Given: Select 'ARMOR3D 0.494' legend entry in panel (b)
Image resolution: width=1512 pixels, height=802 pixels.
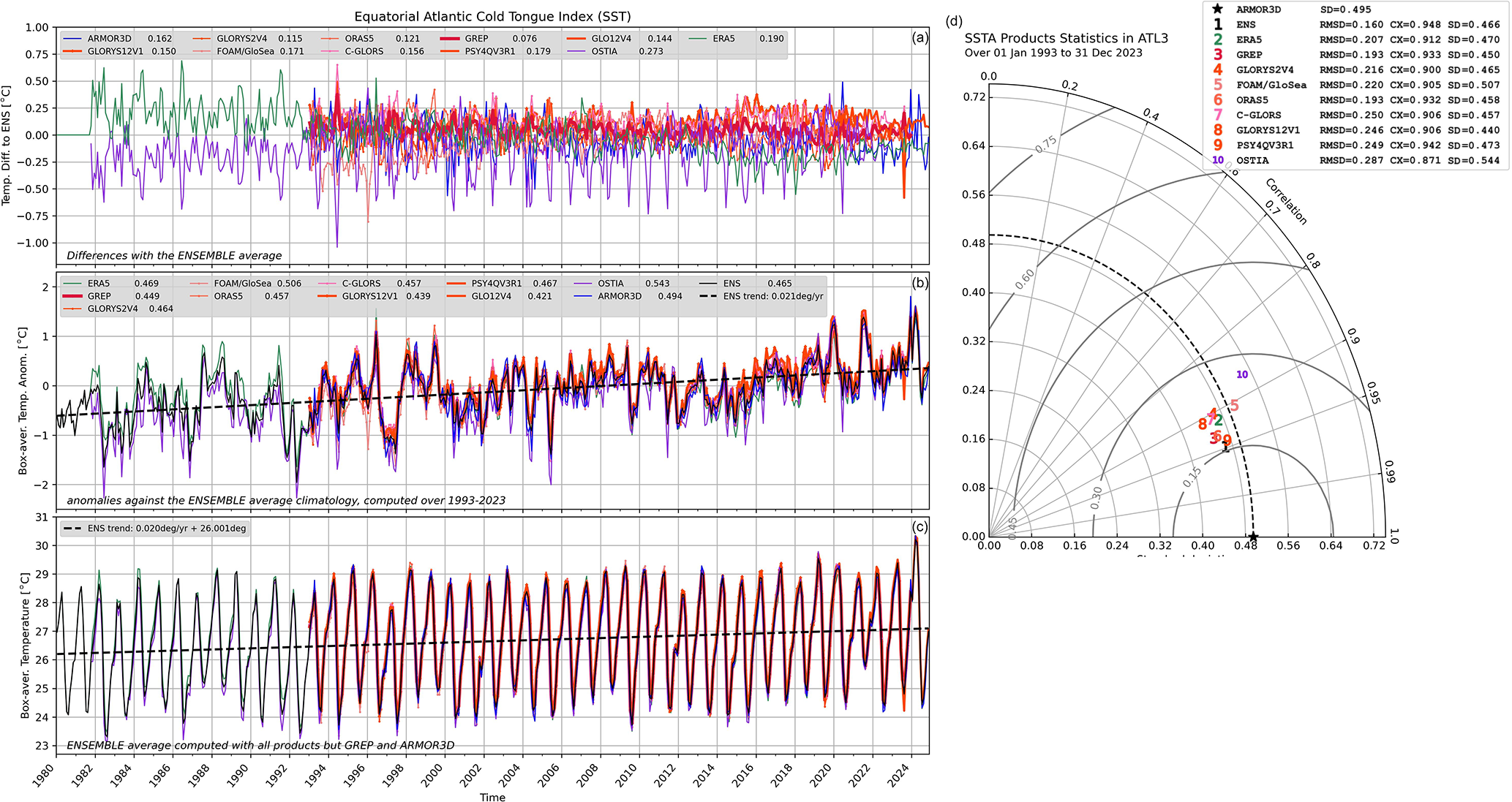Looking at the screenshot, I should [x=628, y=297].
